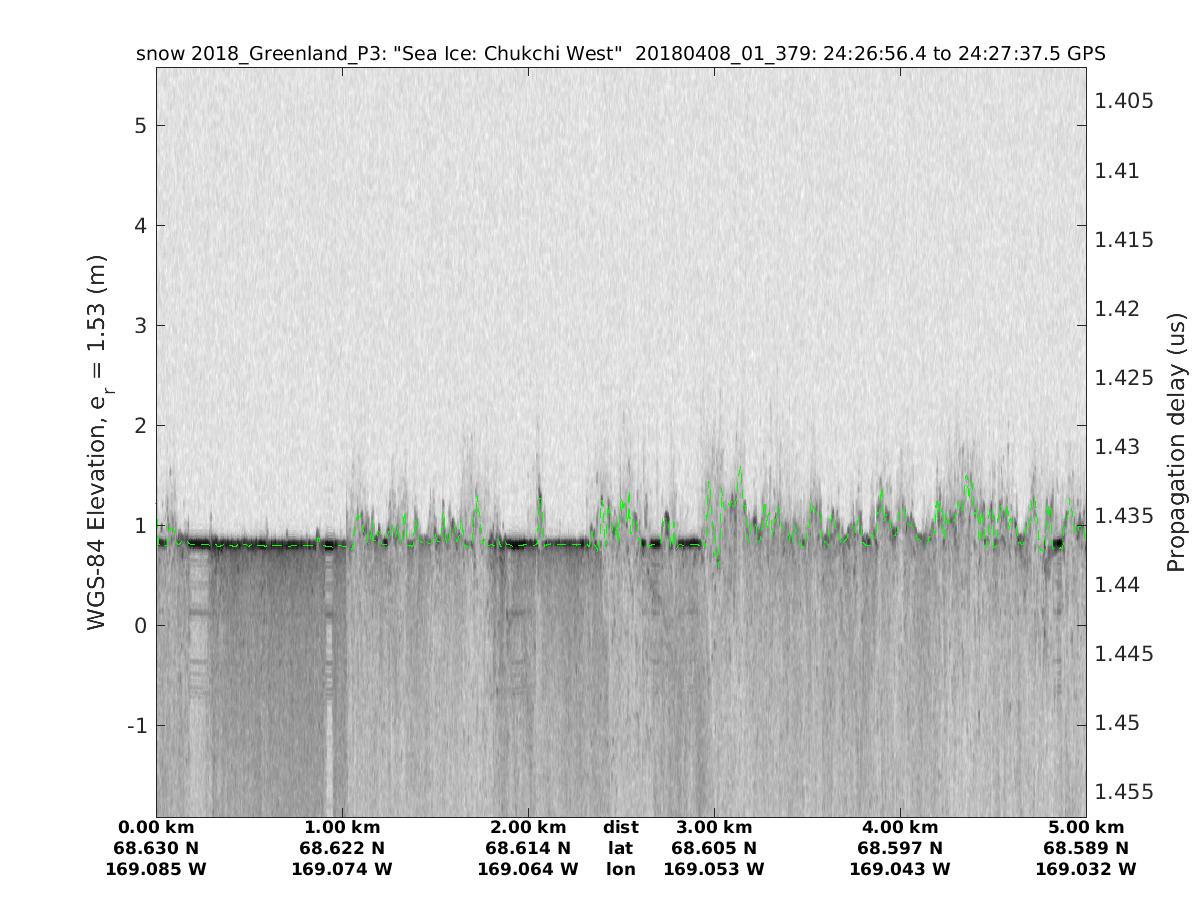Click the WGS-84 Elevation y-axis label
The height and width of the screenshot is (900, 1200).
tap(97, 441)
